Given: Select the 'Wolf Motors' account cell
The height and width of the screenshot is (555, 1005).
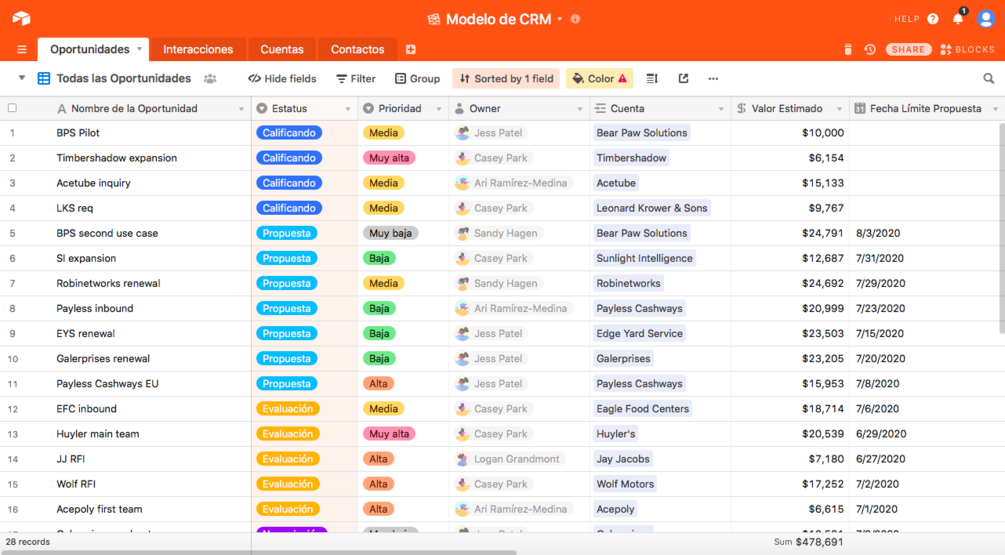Looking at the screenshot, I should coord(660,484).
